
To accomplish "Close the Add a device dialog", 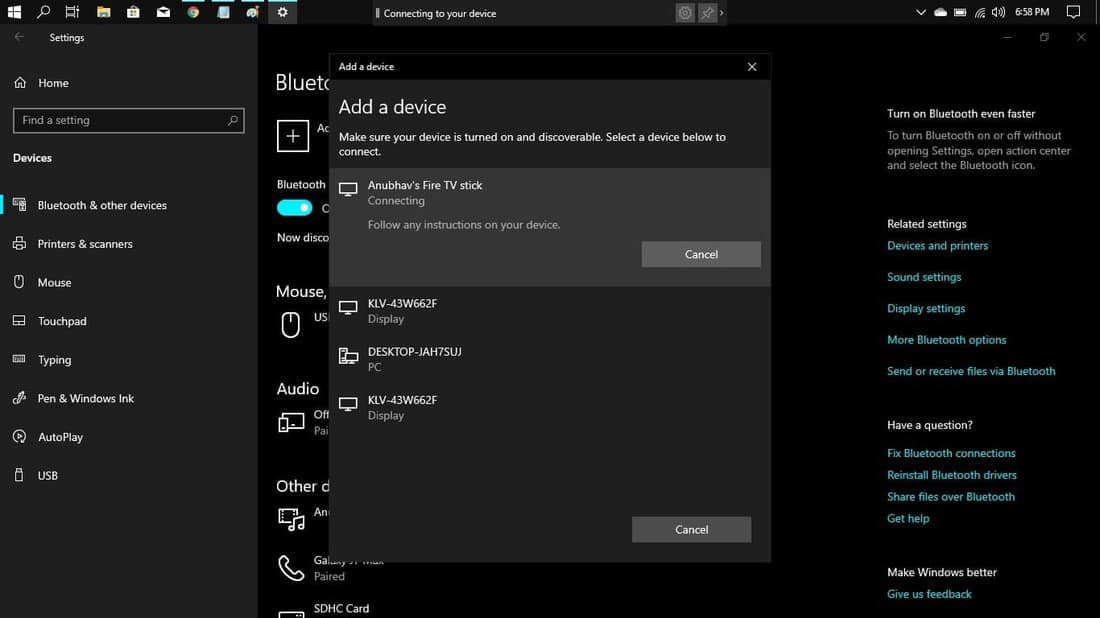I will click(752, 67).
